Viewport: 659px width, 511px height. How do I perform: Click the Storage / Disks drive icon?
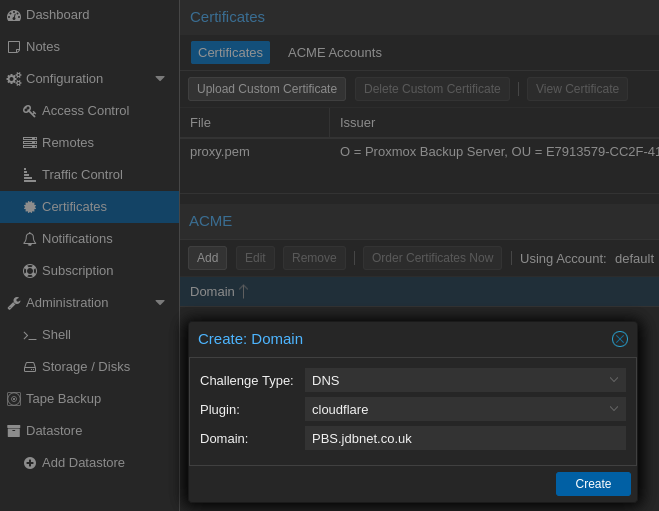(x=30, y=367)
